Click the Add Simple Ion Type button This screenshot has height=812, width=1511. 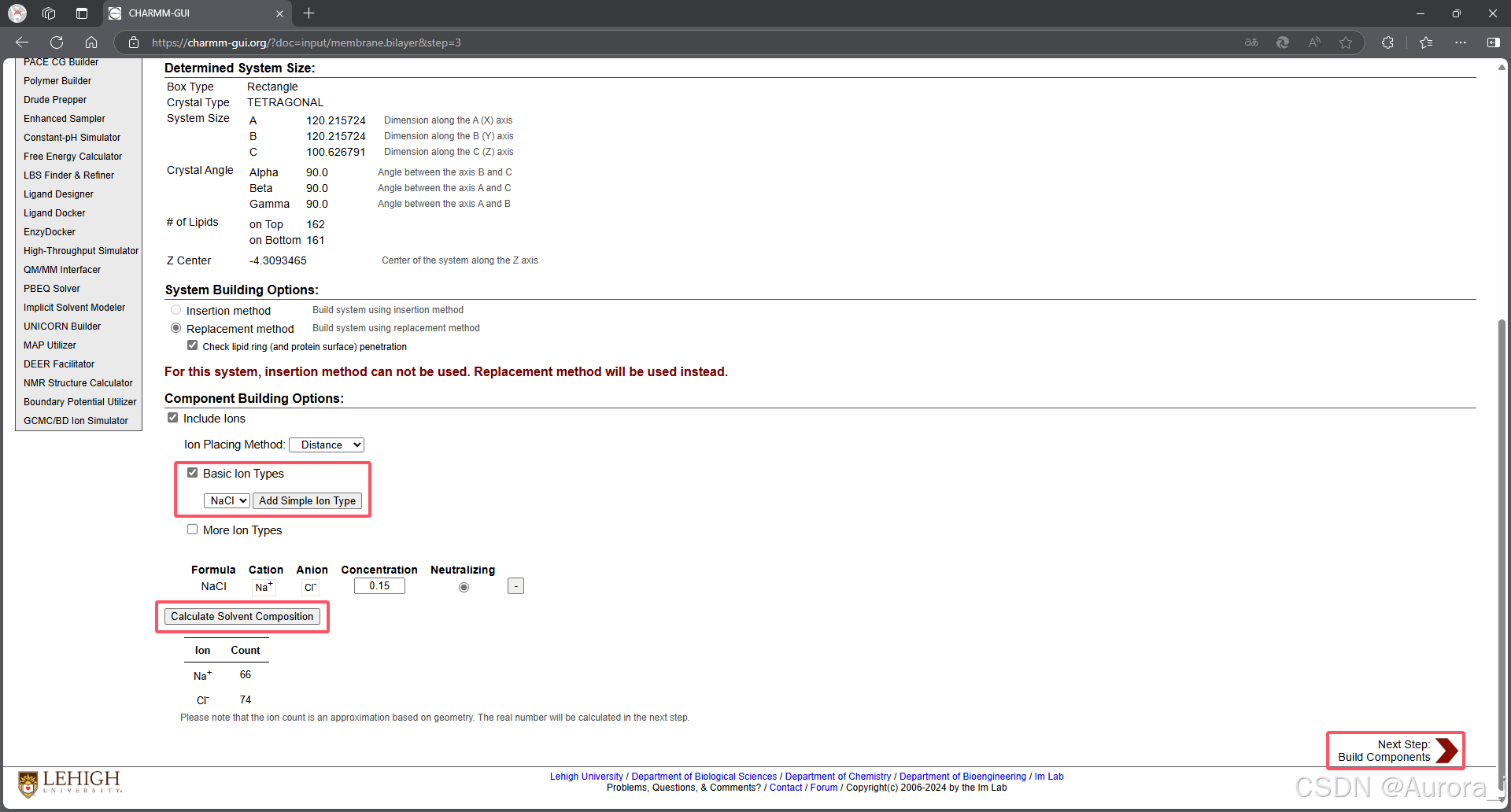click(307, 500)
